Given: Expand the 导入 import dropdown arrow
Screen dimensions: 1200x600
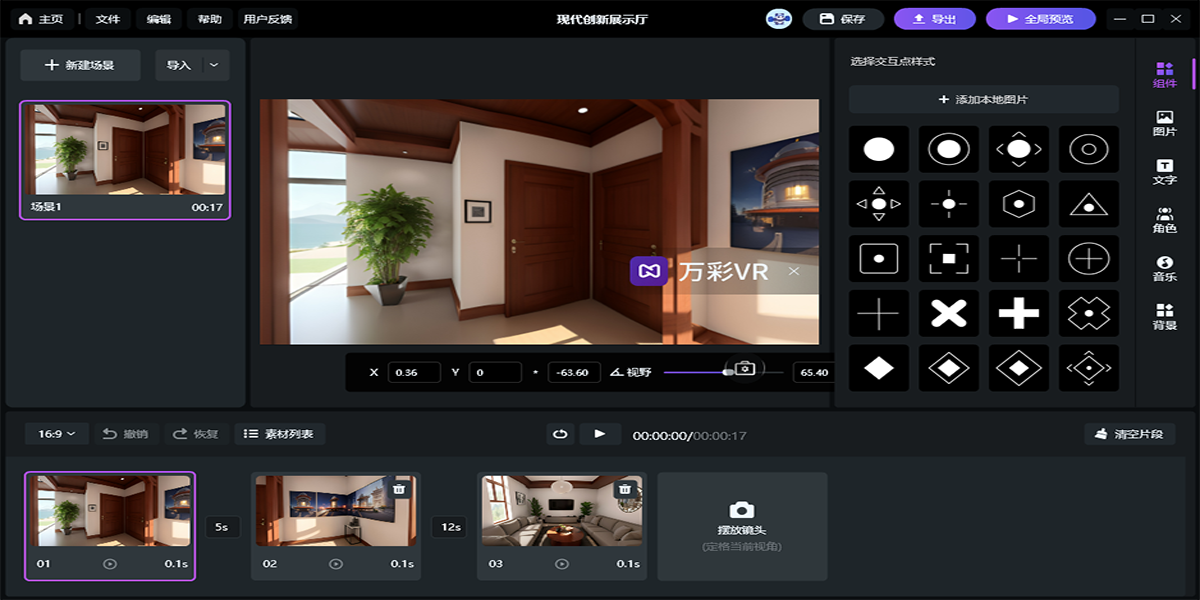Looking at the screenshot, I should point(215,65).
